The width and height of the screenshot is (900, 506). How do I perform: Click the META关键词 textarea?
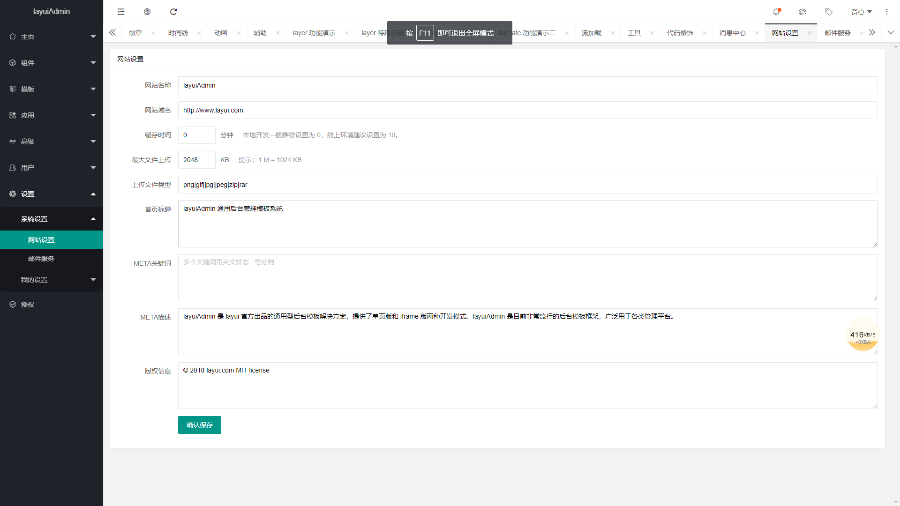527,278
